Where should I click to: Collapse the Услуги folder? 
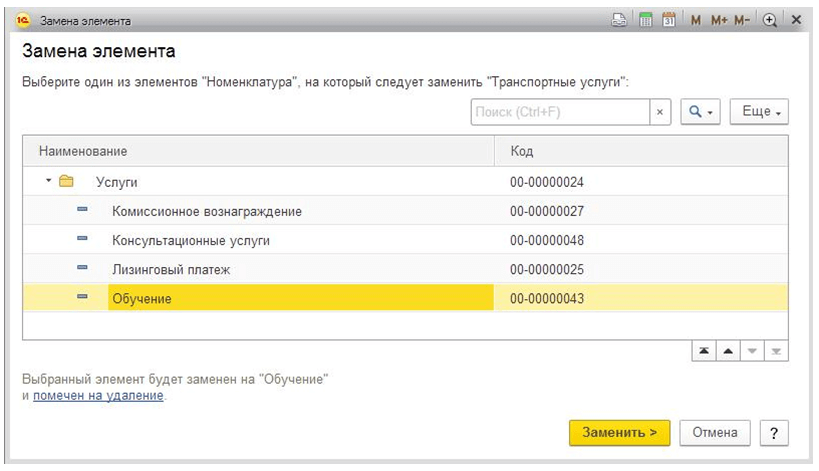click(48, 182)
